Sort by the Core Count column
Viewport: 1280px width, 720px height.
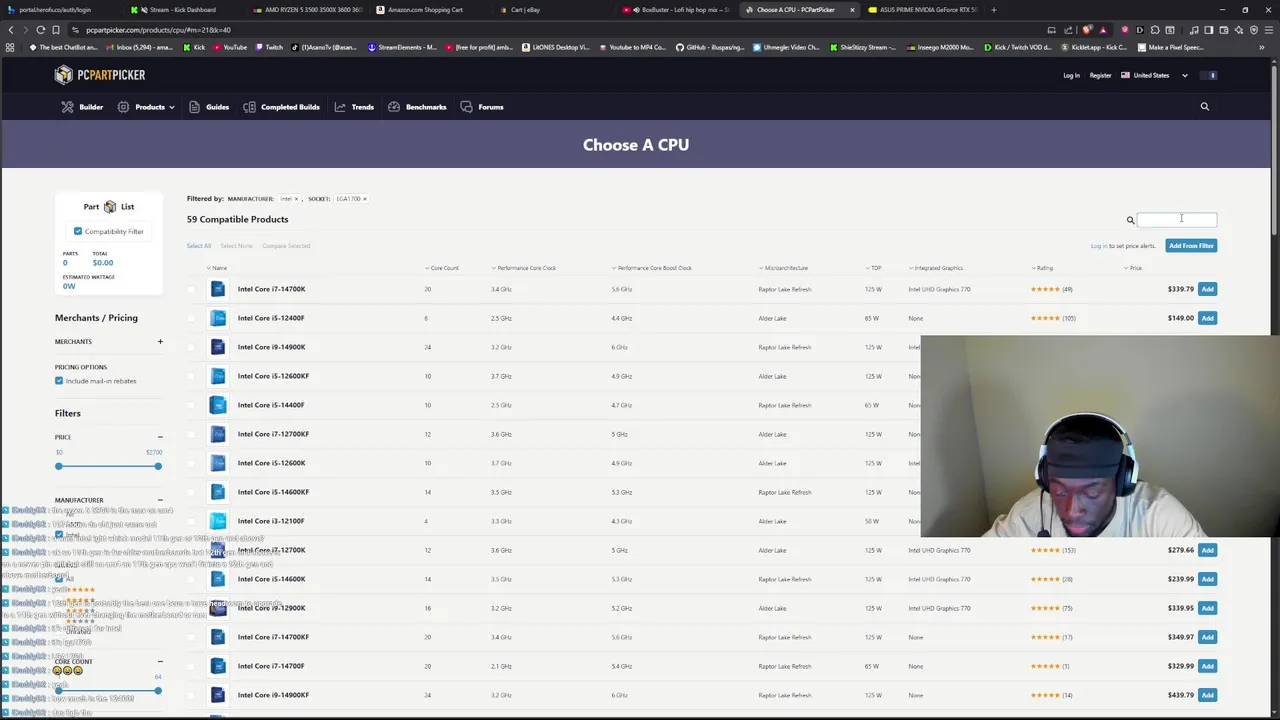click(x=442, y=268)
